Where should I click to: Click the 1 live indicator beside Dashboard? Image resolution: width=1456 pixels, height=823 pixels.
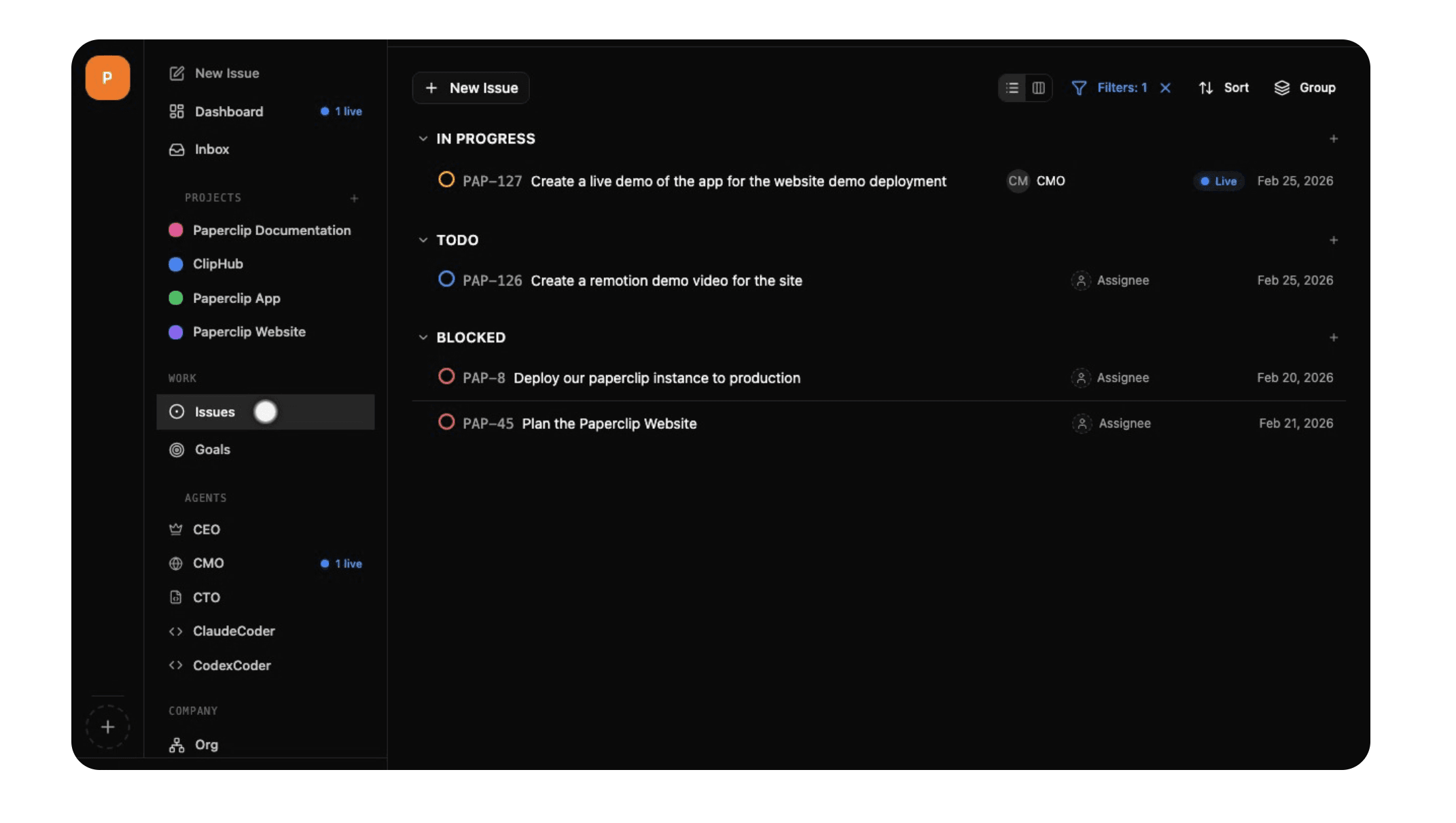tap(341, 111)
